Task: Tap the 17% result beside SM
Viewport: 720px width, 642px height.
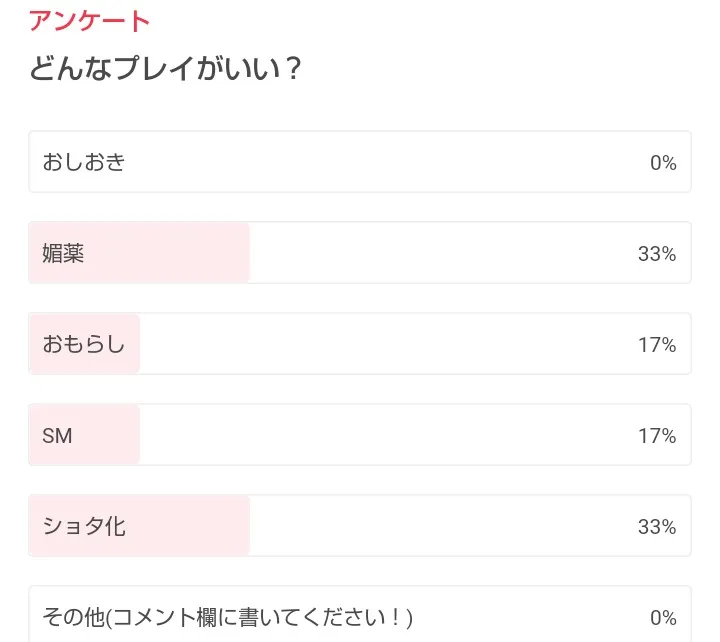Action: (657, 436)
